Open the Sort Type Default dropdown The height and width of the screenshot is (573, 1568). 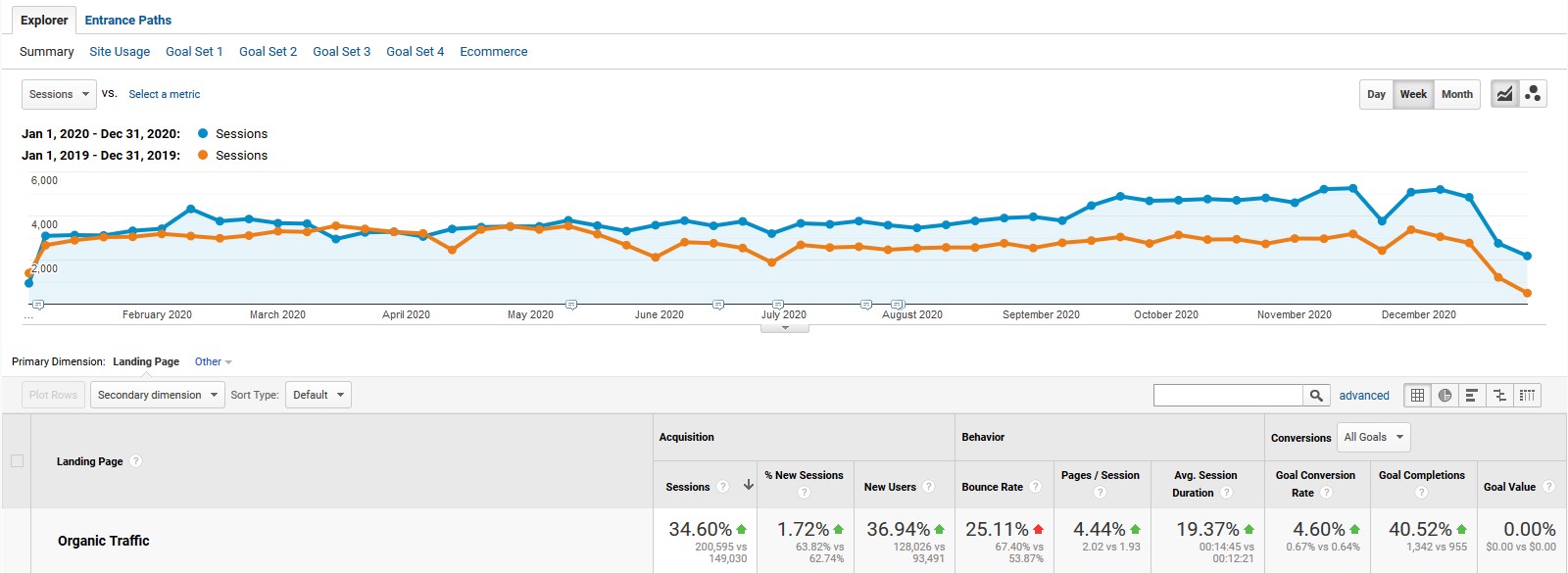pos(318,395)
